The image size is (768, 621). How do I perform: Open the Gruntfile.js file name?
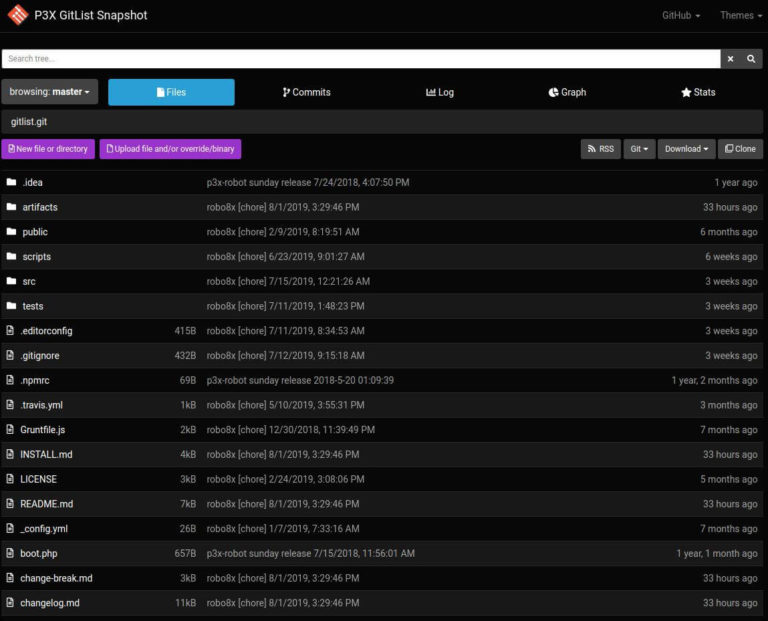pyautogui.click(x=43, y=430)
